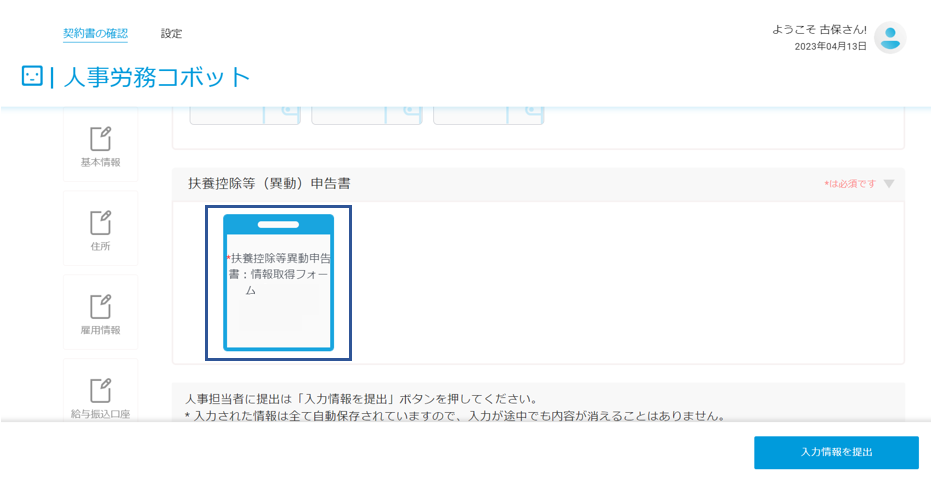Screen dimensions: 932x481
Task: Click the robot face logo icon
Action: coord(32,76)
